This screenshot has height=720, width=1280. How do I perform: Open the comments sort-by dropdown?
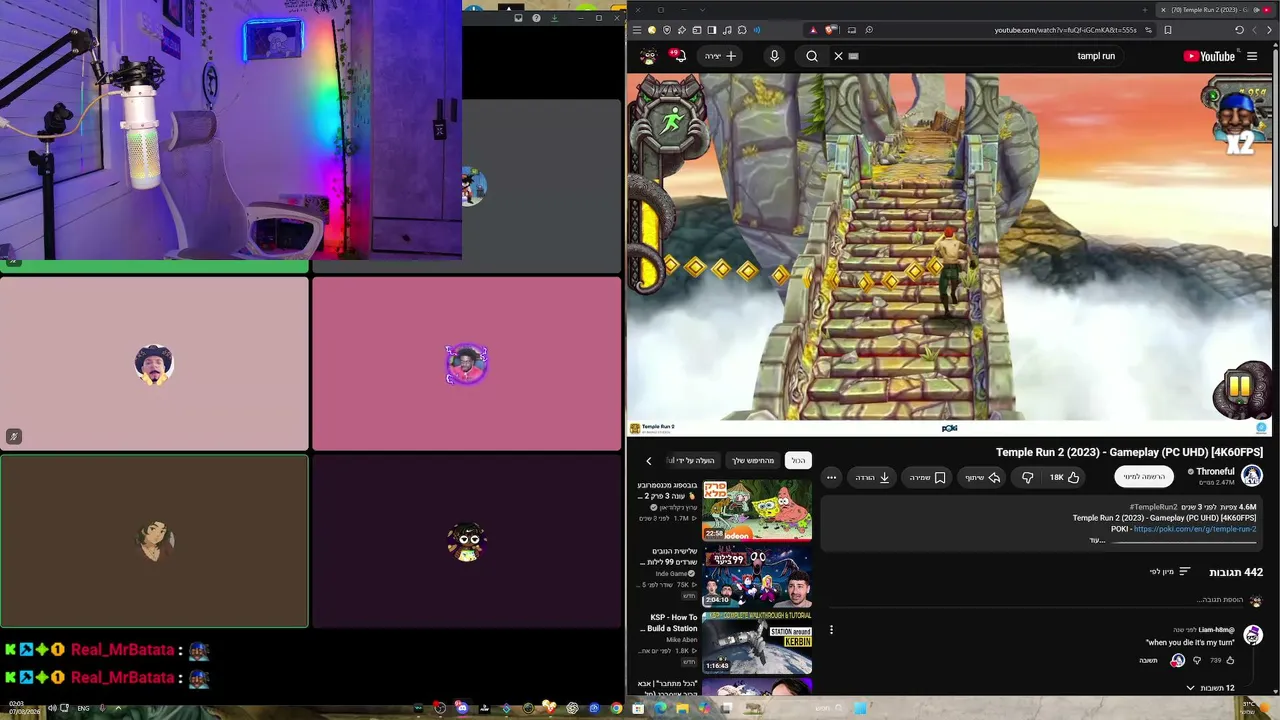(1170, 572)
